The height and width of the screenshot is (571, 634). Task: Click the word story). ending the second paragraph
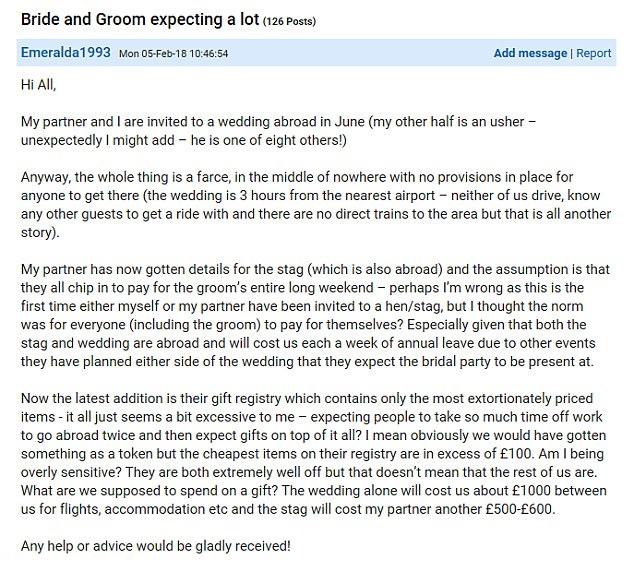40,233
